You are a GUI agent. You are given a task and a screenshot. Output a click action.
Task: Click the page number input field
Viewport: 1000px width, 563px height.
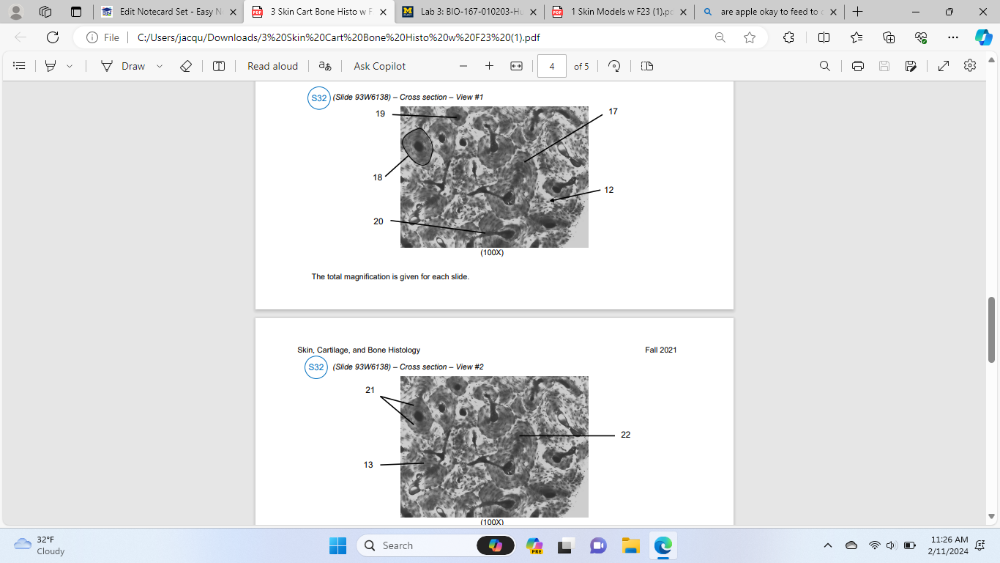tap(551, 66)
